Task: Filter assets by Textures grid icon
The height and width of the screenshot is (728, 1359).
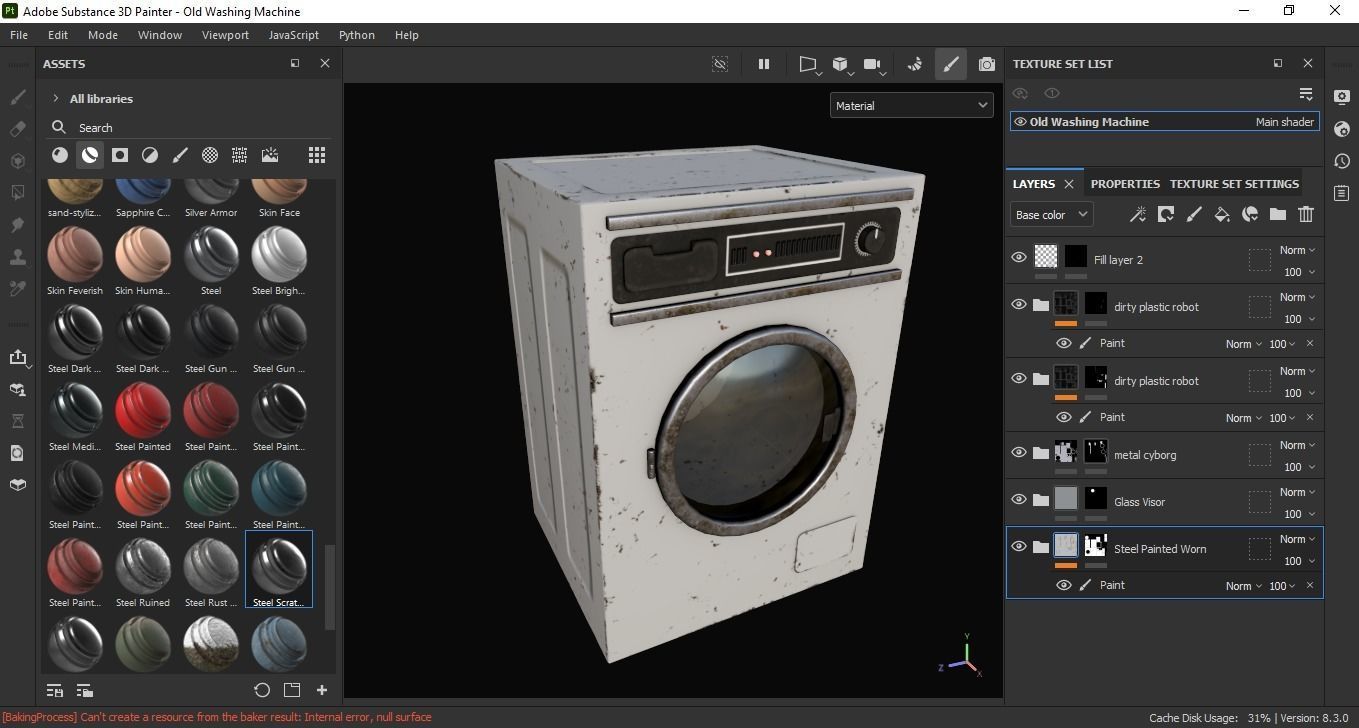Action: pos(239,155)
